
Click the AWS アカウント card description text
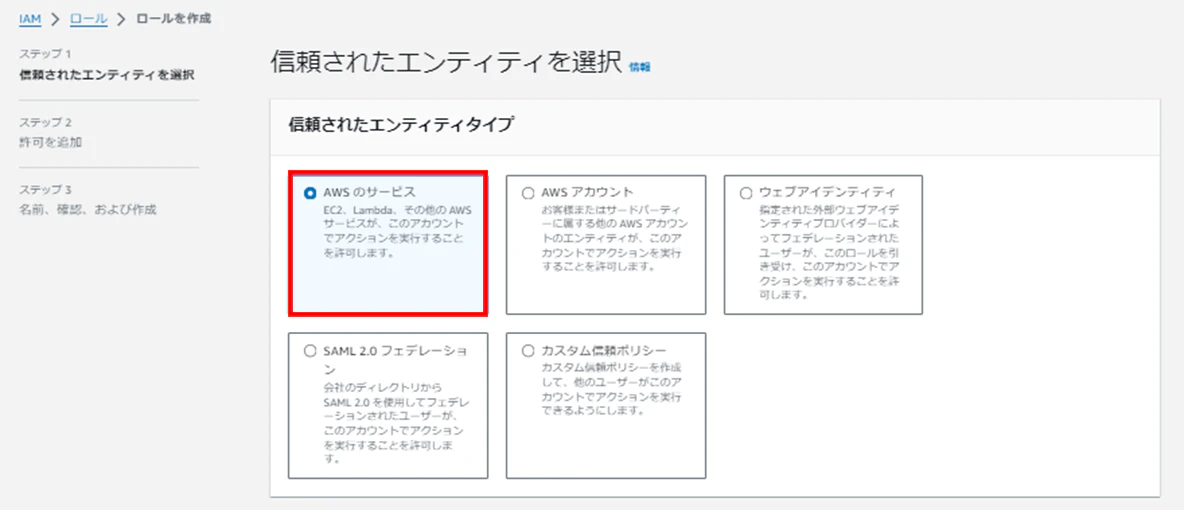coord(615,238)
